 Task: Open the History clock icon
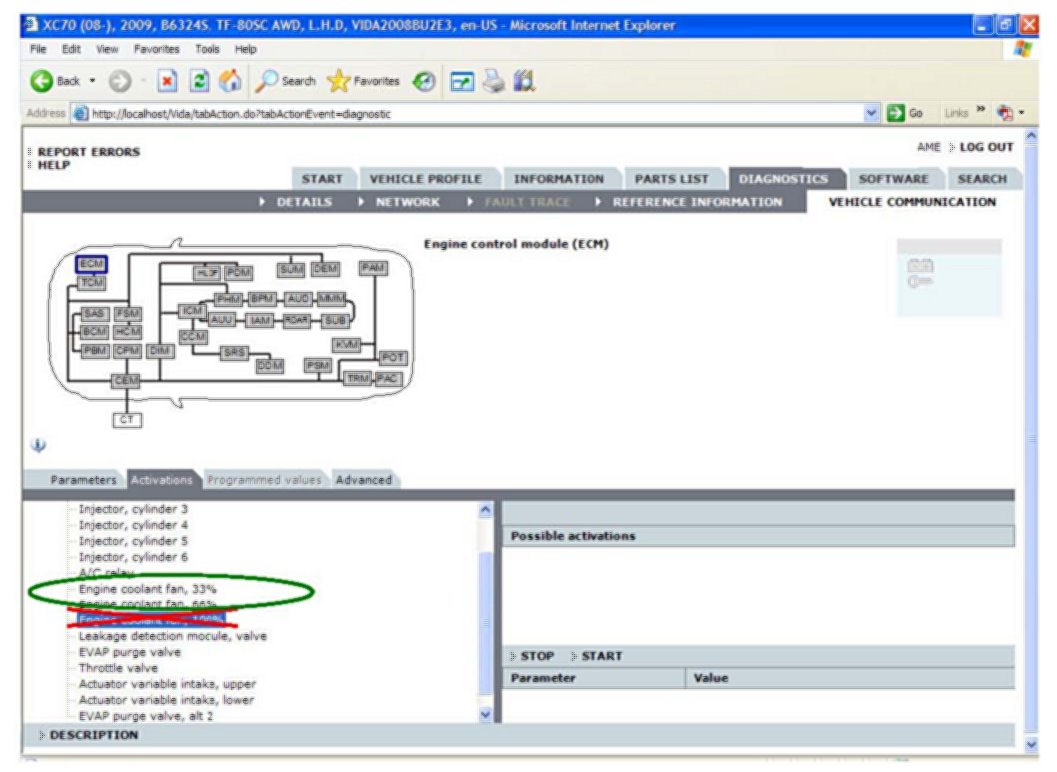[x=424, y=82]
